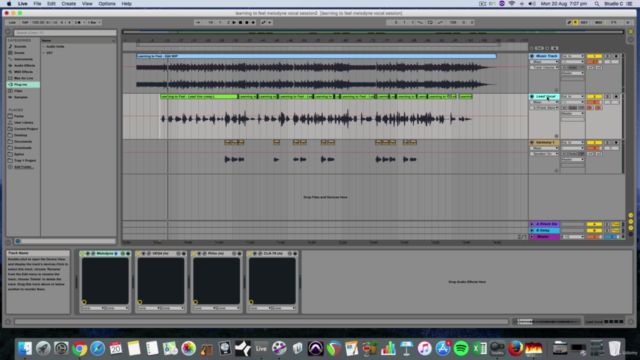Open the Documents folder in Places
The width and height of the screenshot is (640, 360).
[x=23, y=142]
